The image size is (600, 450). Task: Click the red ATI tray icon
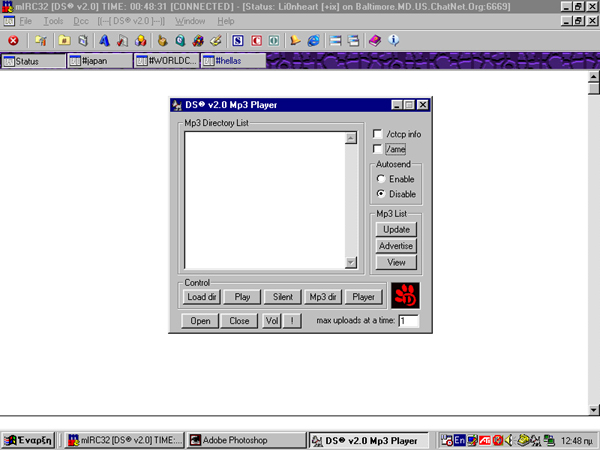485,440
